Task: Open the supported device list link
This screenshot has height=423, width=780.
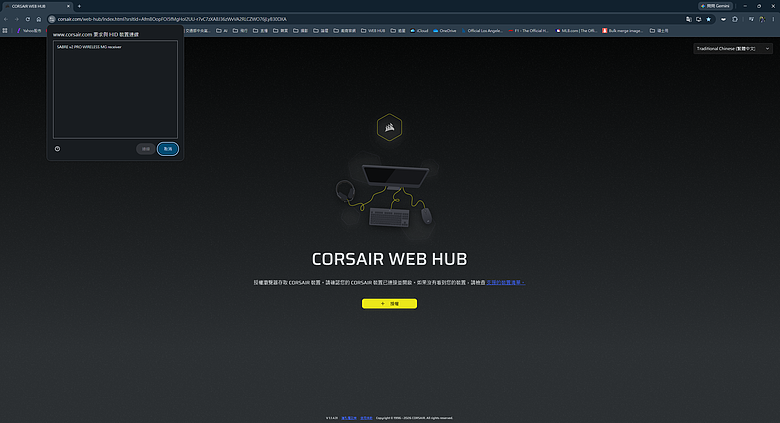Action: click(x=505, y=283)
